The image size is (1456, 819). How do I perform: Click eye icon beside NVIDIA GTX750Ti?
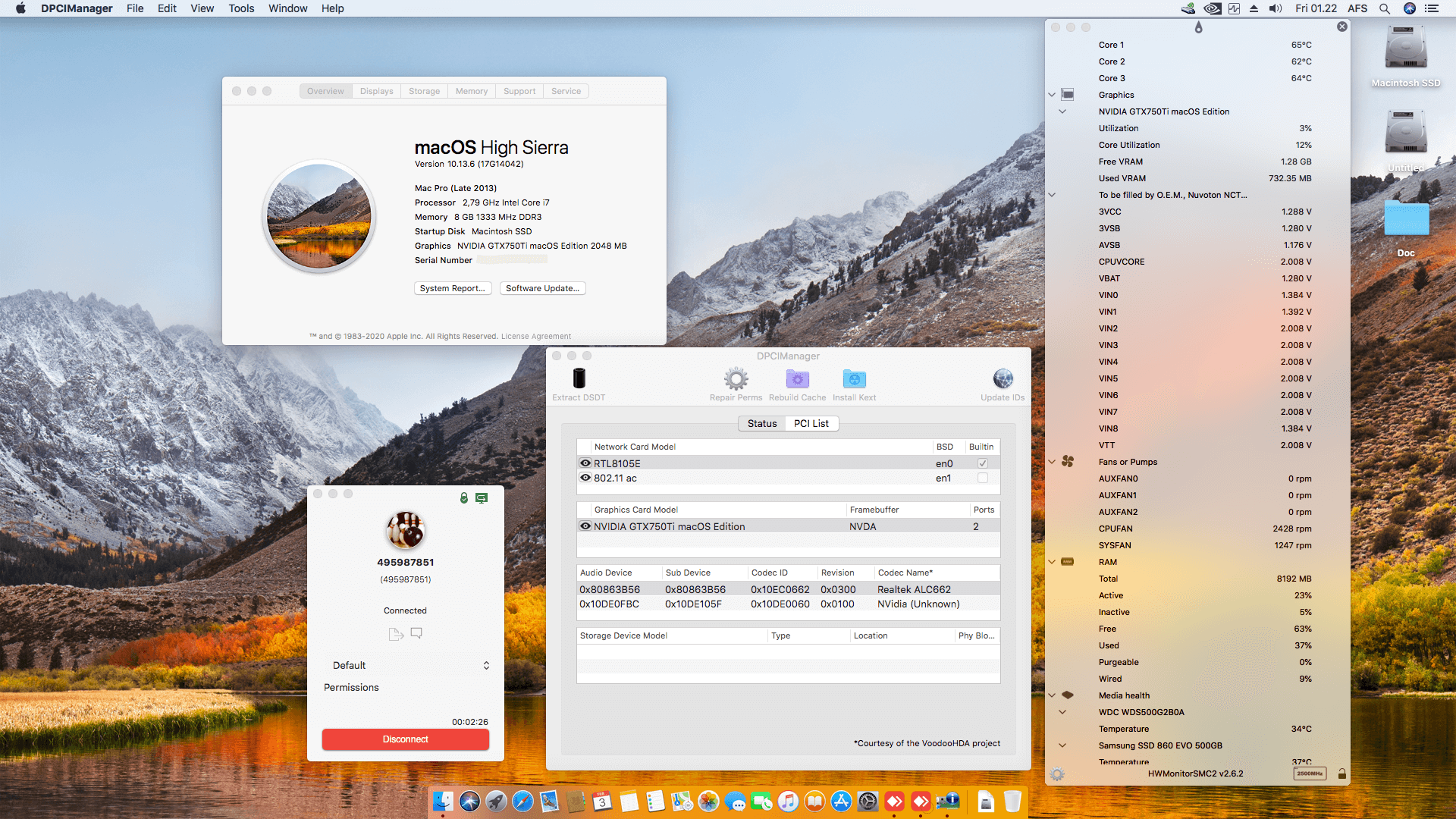tap(585, 526)
